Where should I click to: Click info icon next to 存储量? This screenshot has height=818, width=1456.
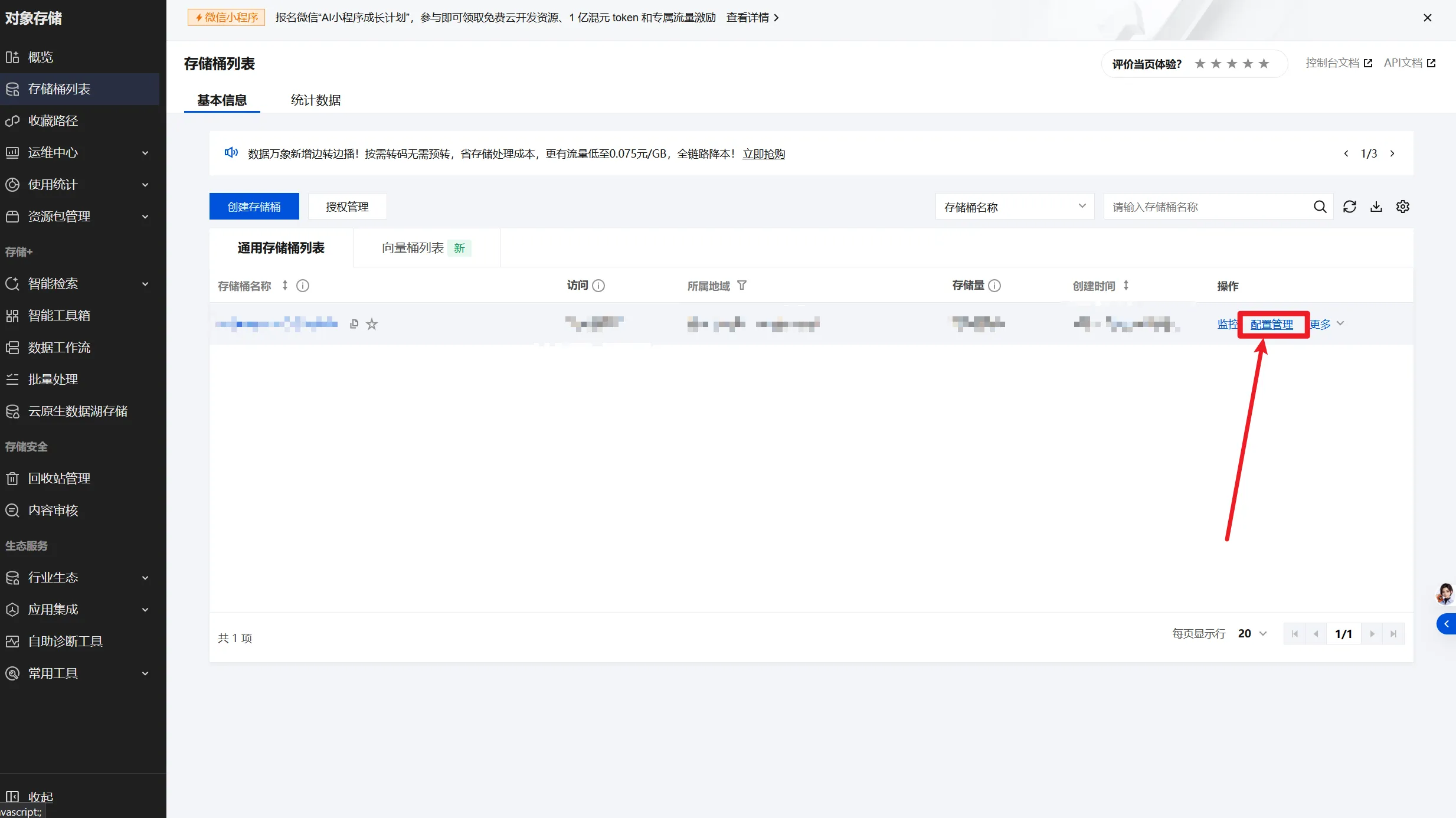tap(994, 286)
